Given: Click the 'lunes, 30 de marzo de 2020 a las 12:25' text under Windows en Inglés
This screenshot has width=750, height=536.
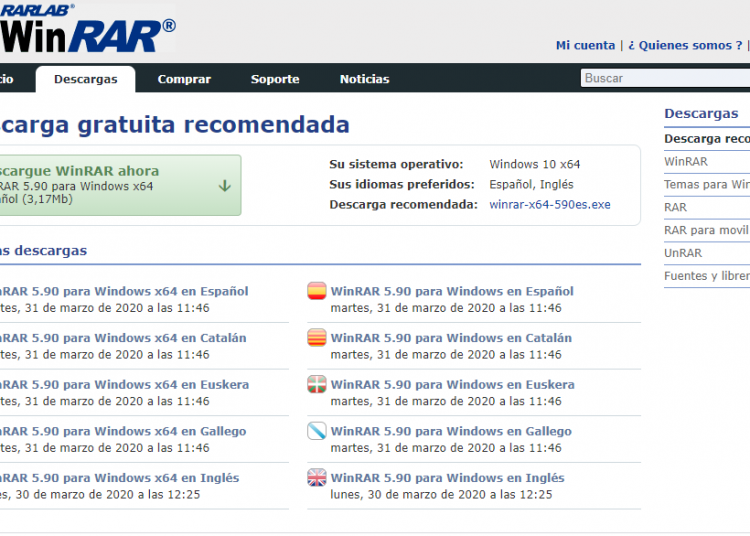Looking at the screenshot, I should tap(441, 494).
